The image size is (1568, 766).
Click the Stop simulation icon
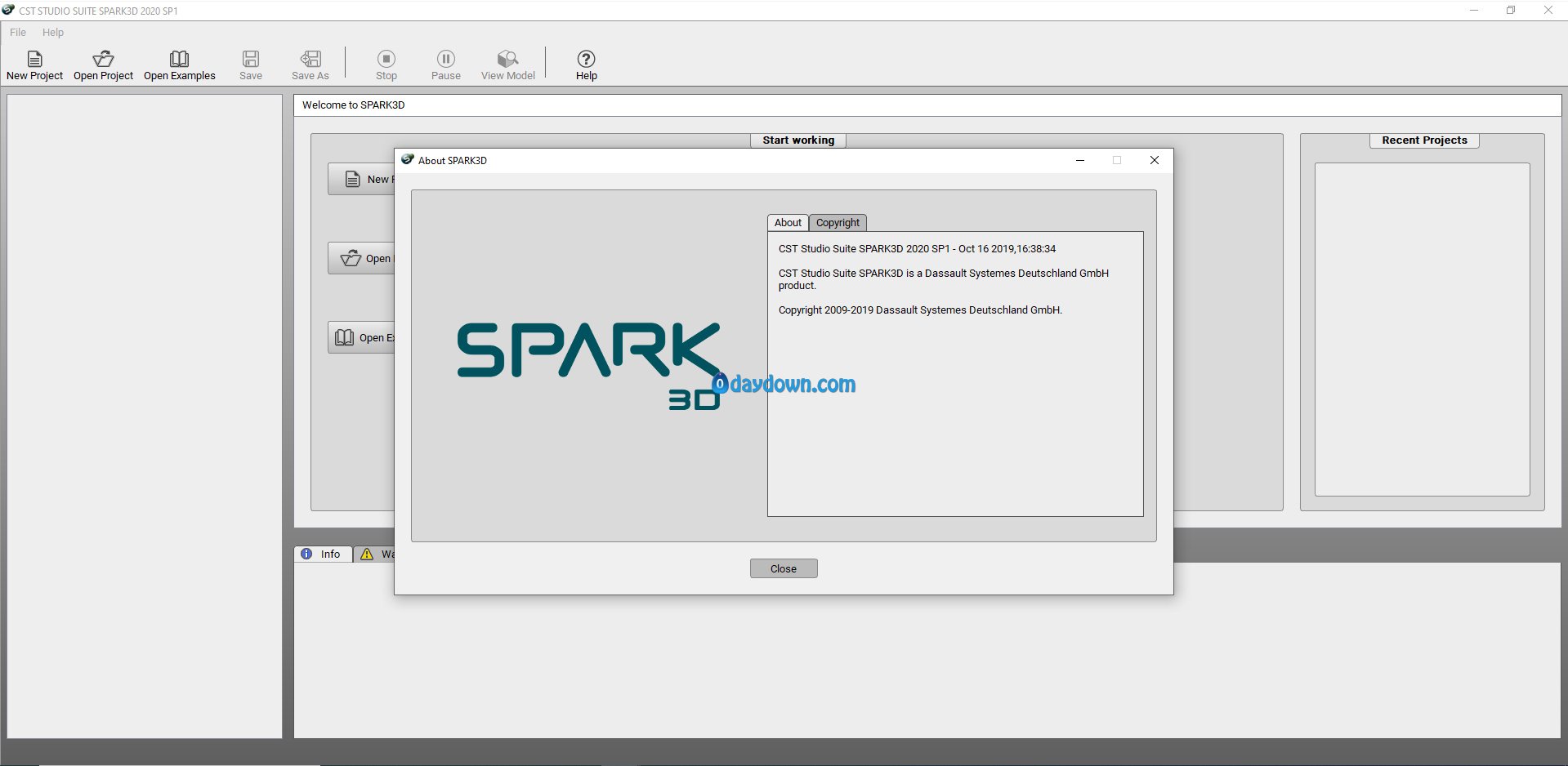386,59
